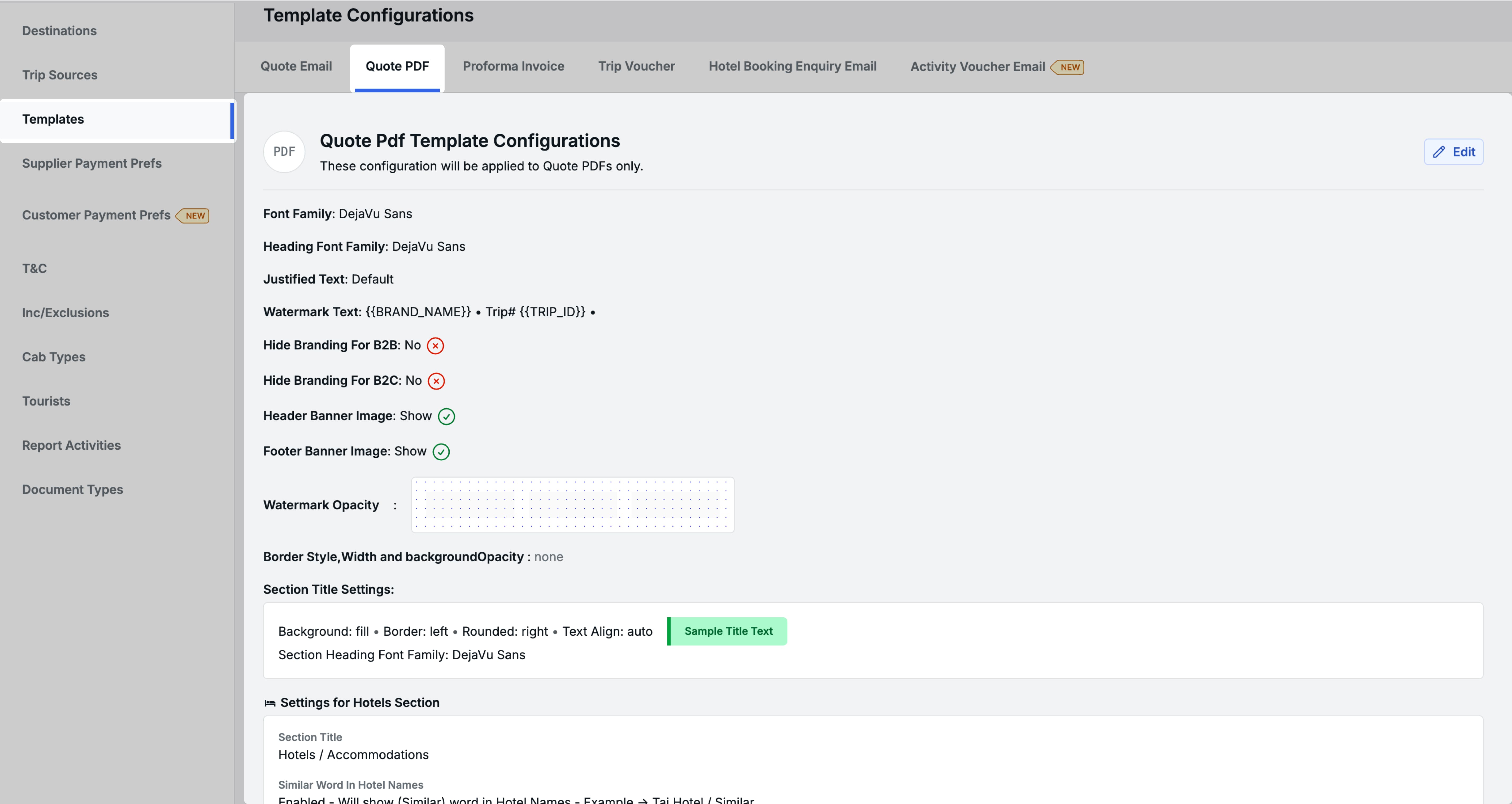Open Tourists in sidebar
The width and height of the screenshot is (1512, 804).
click(x=46, y=401)
